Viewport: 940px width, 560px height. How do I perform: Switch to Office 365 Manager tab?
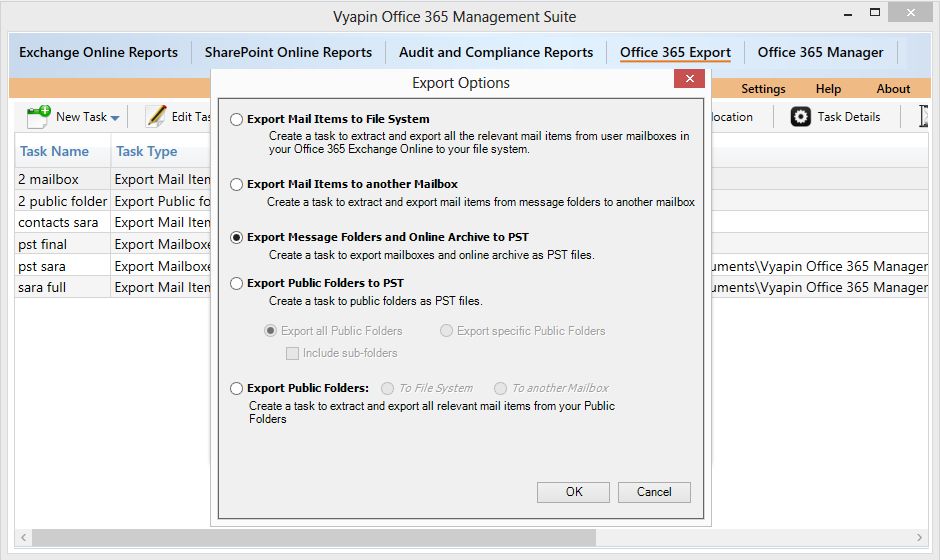coord(820,52)
